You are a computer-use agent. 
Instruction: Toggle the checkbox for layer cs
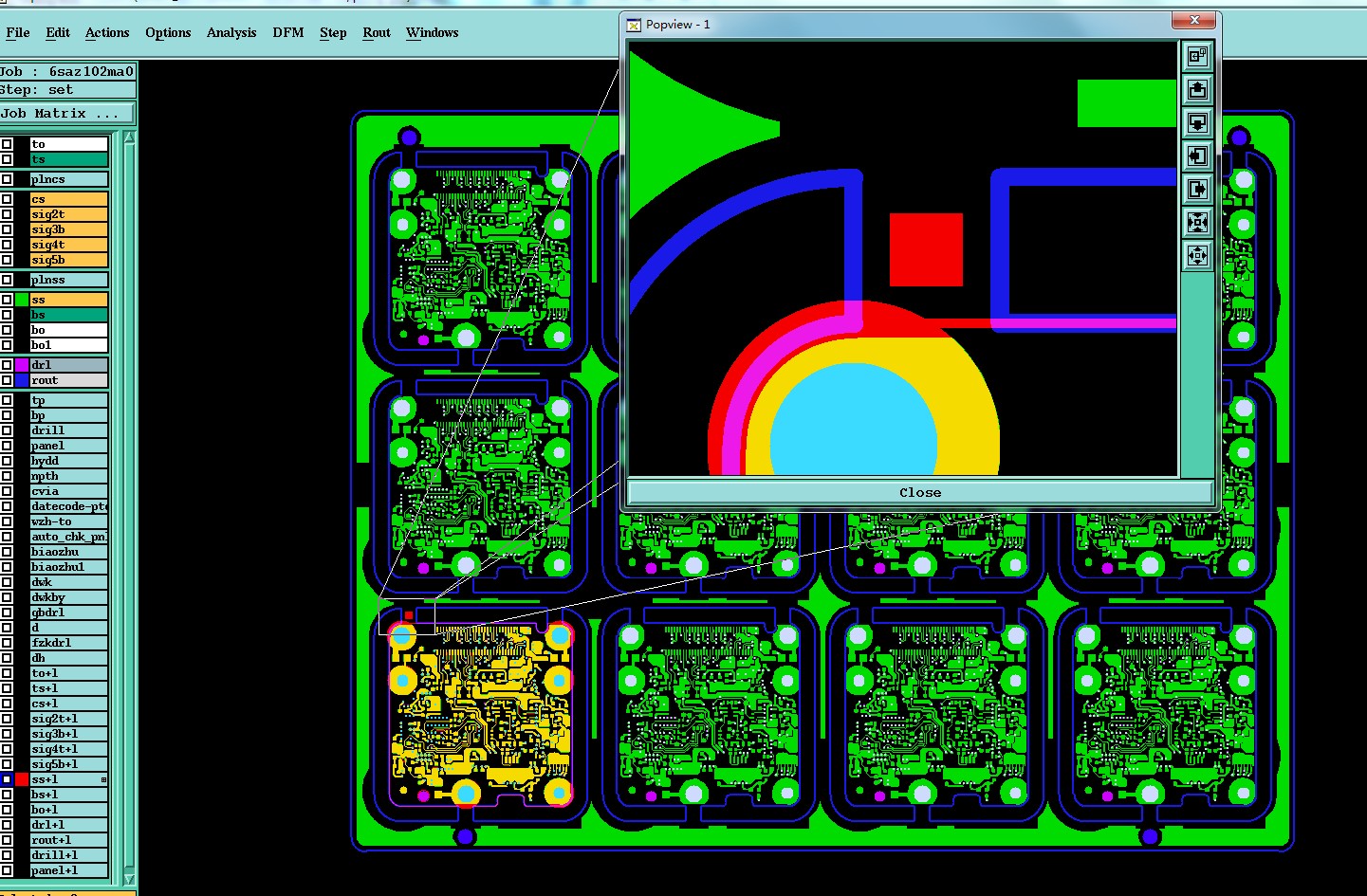click(x=7, y=199)
